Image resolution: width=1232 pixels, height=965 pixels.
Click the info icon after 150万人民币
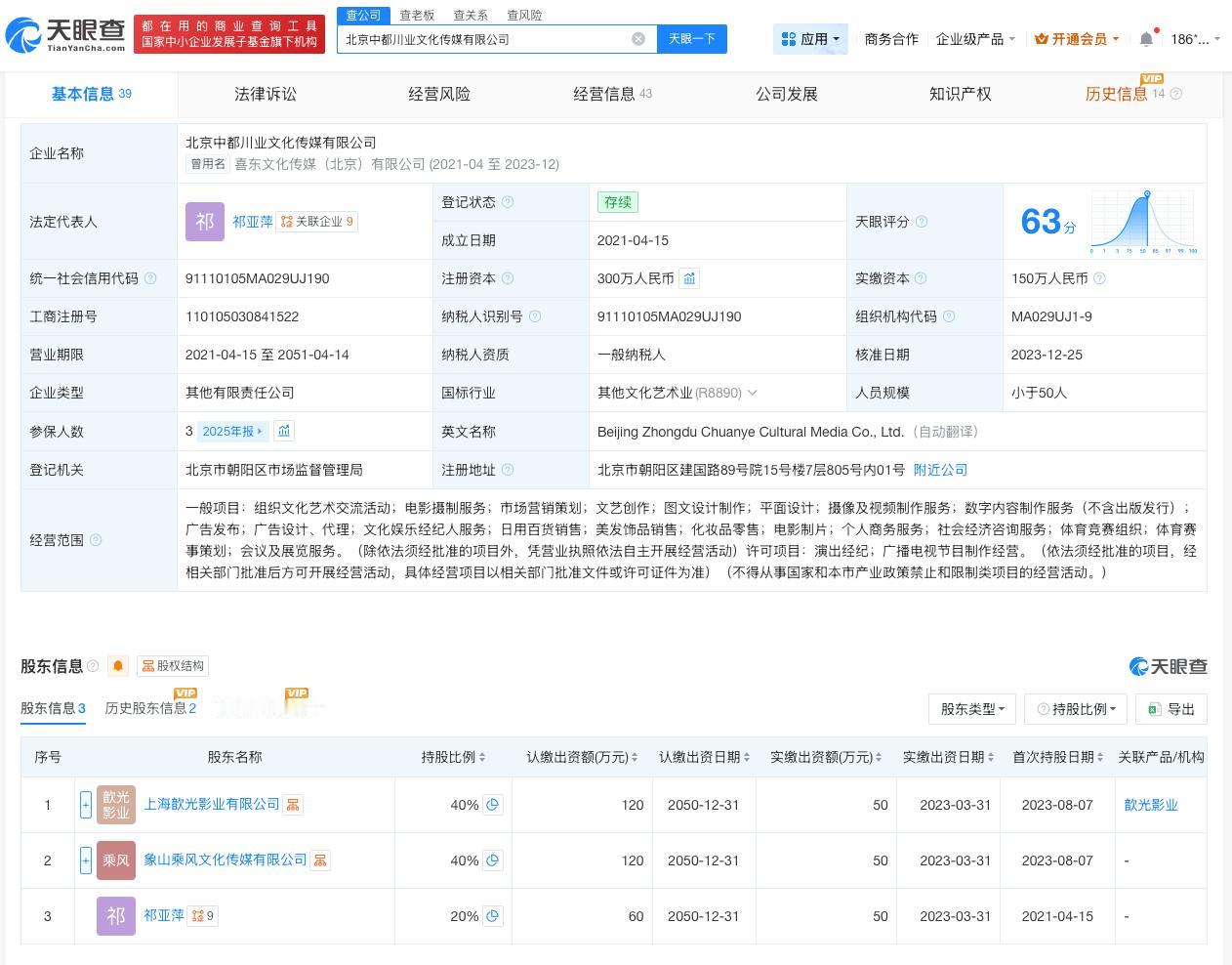tap(1099, 278)
